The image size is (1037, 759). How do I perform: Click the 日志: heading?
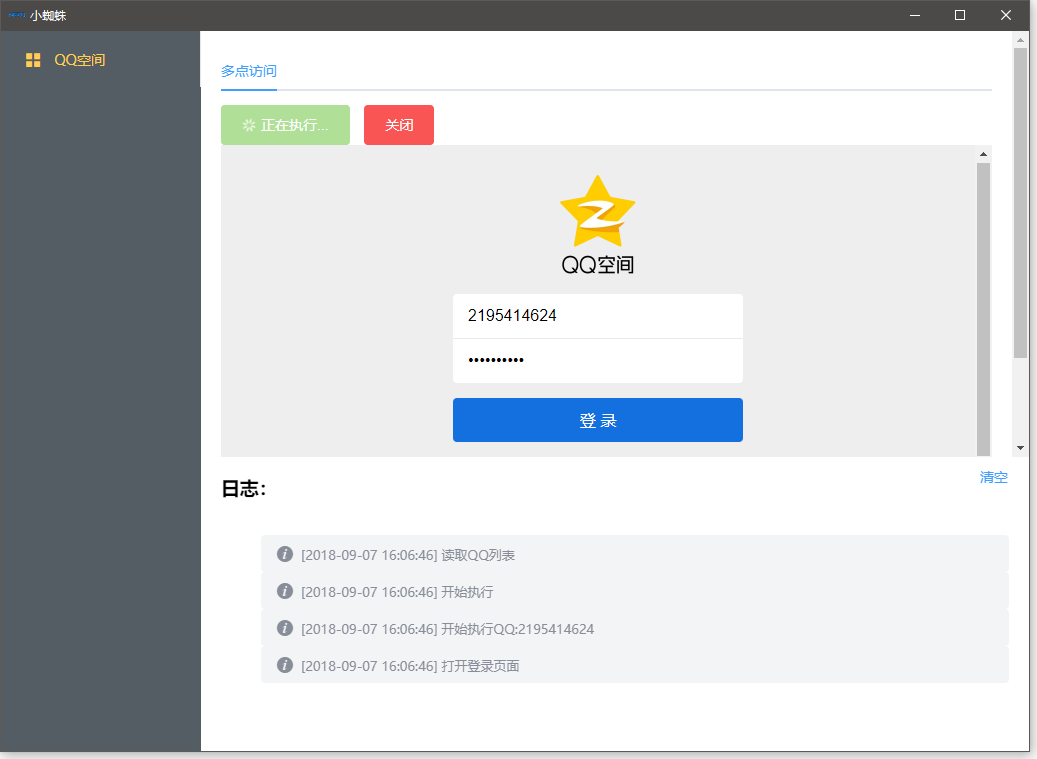[243, 489]
